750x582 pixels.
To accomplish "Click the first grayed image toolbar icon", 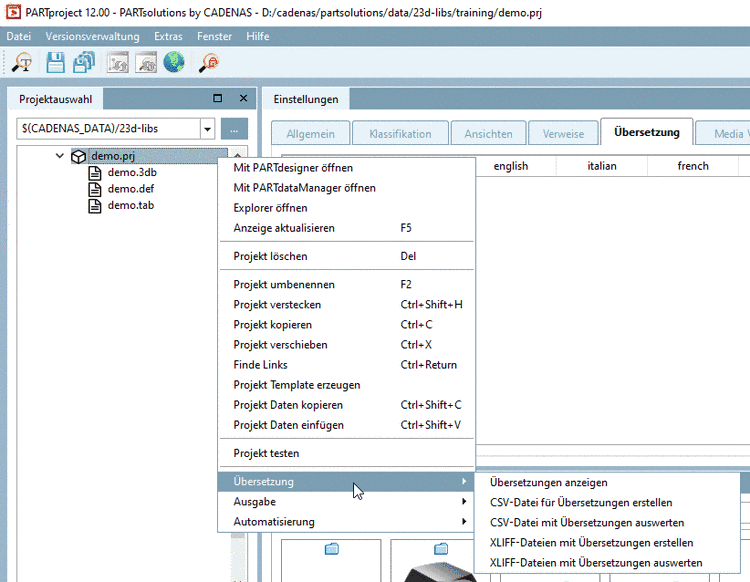I will click(x=118, y=63).
